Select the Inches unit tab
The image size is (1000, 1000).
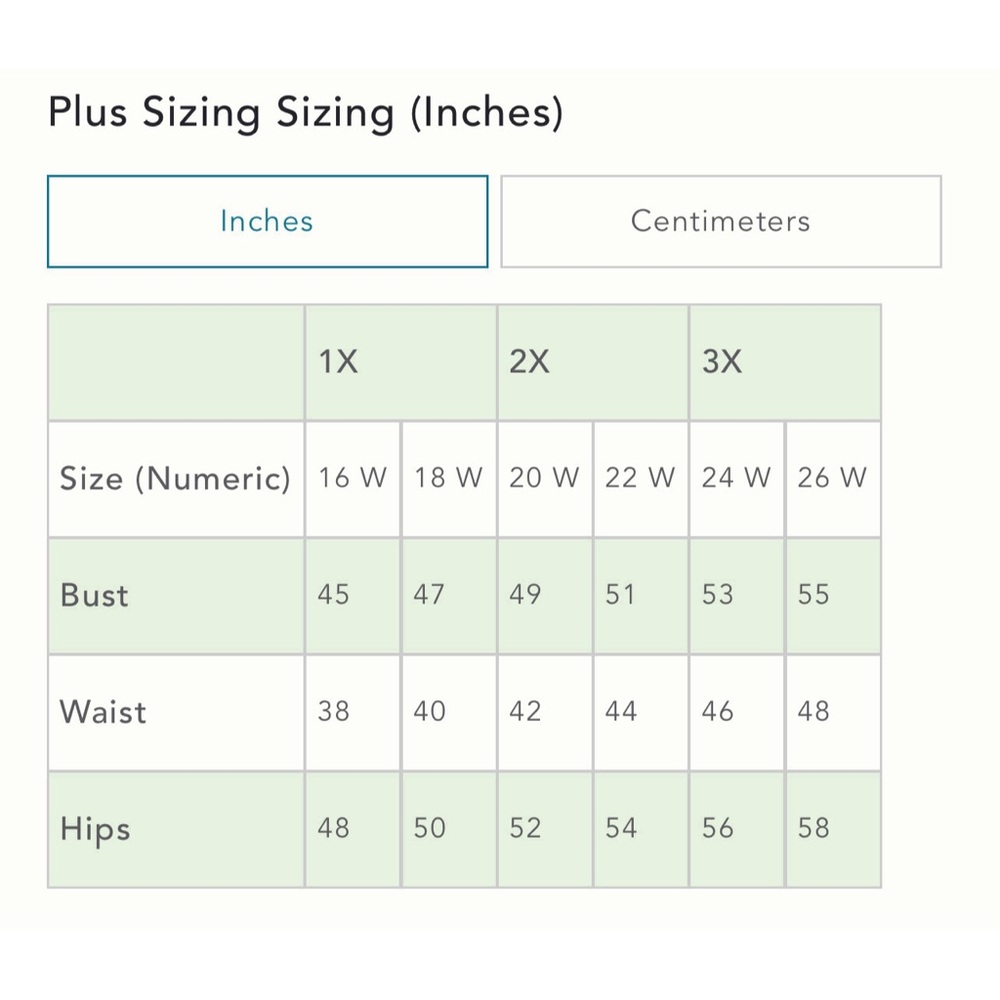(x=267, y=221)
